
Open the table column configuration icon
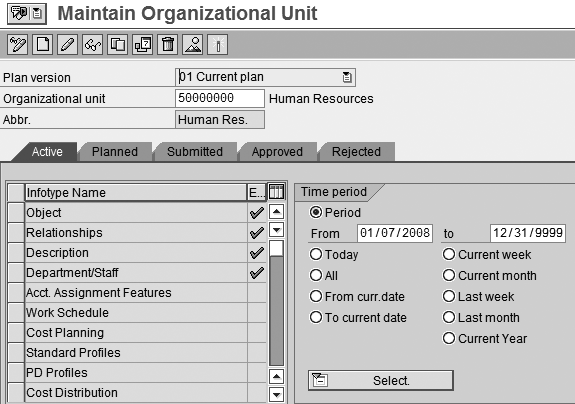[x=276, y=192]
